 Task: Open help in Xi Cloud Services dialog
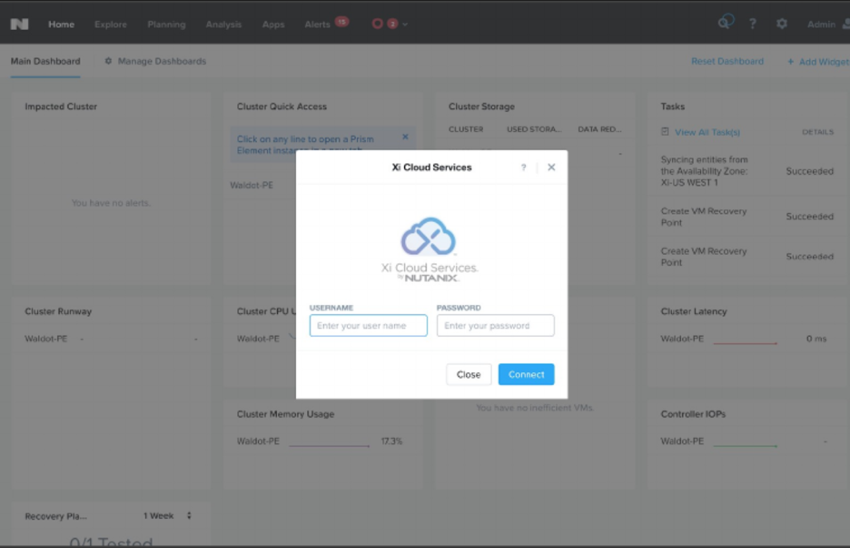(523, 168)
